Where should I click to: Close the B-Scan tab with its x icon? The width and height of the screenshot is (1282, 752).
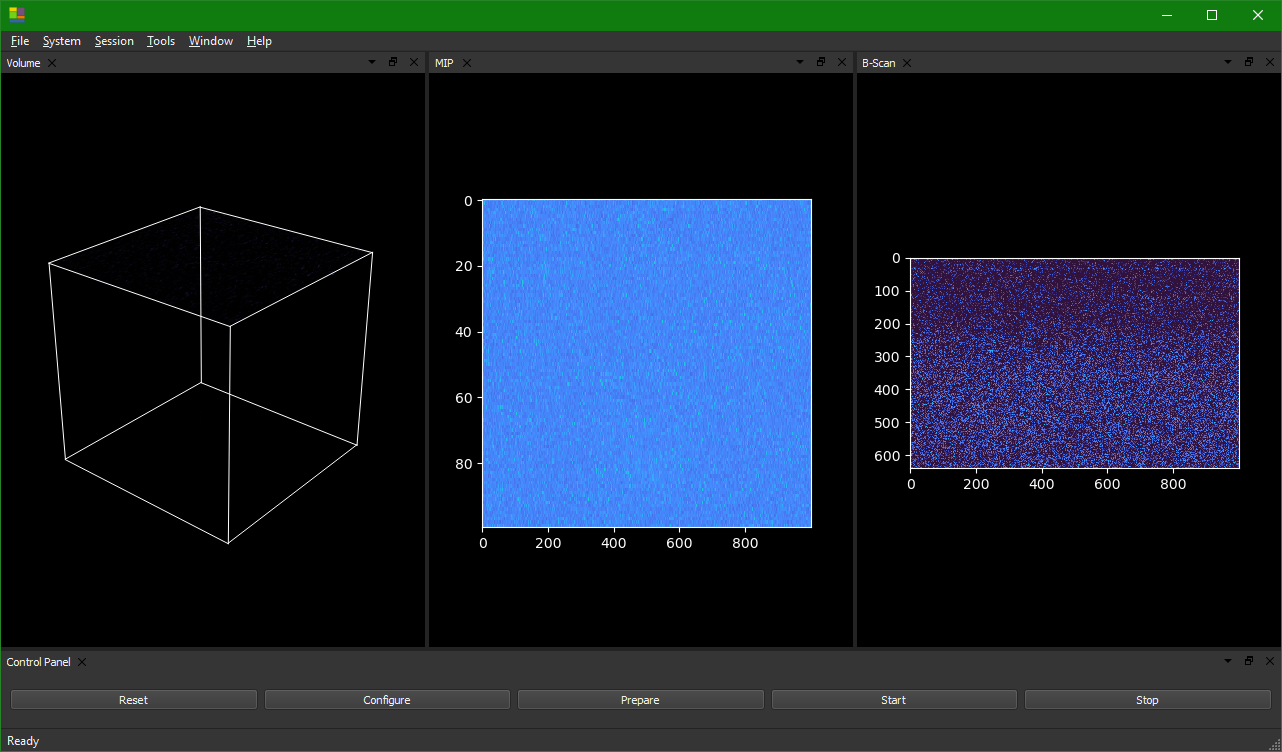(x=906, y=63)
